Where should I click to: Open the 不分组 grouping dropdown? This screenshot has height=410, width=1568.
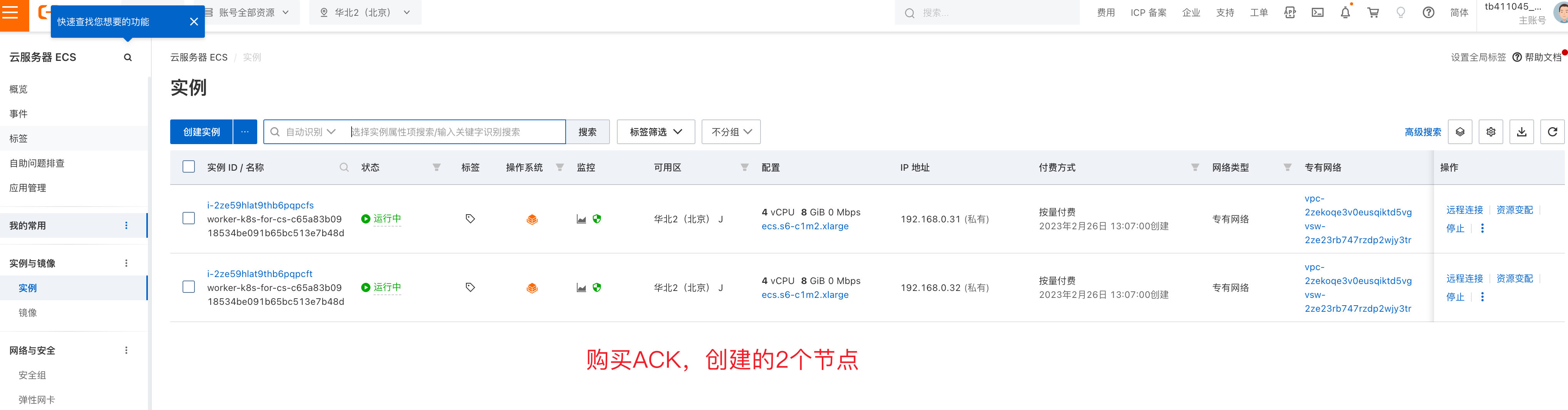pyautogui.click(x=730, y=131)
